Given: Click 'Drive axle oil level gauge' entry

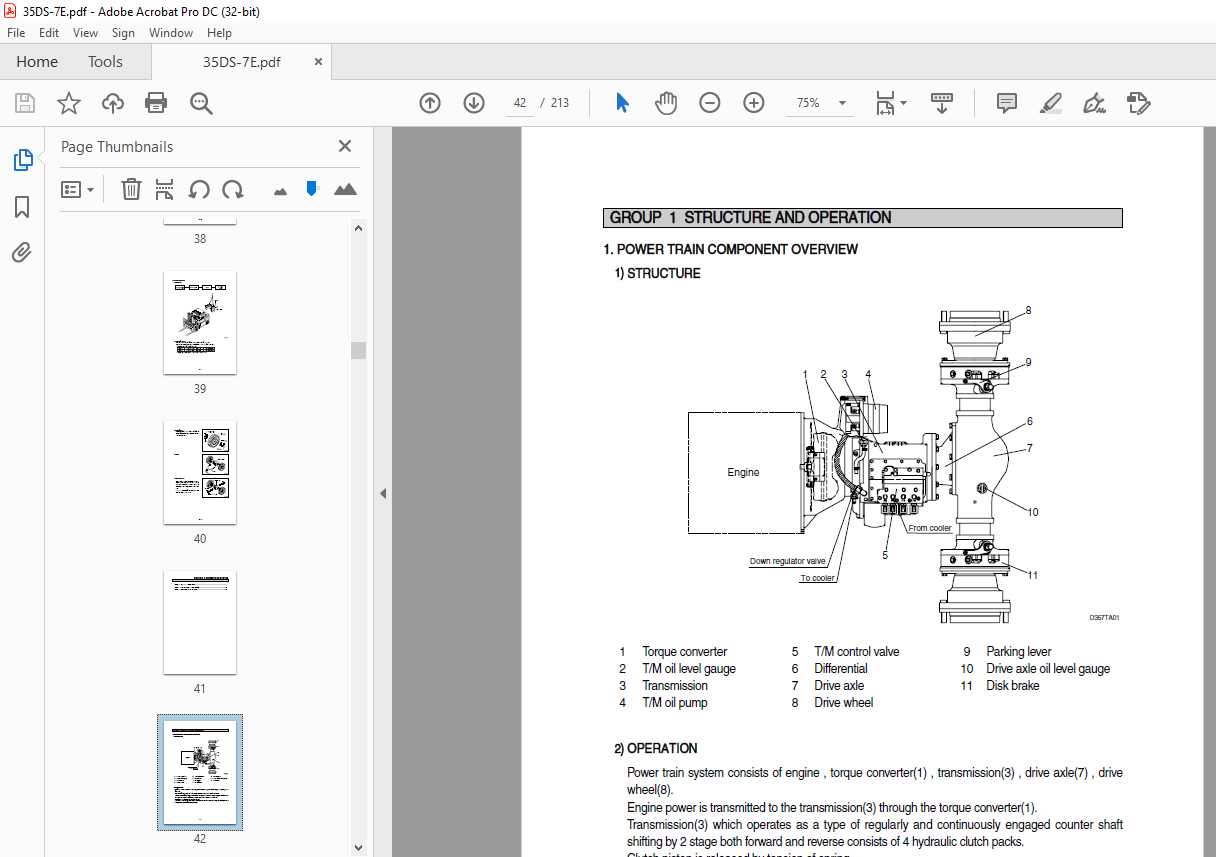Looking at the screenshot, I should click(1048, 668).
